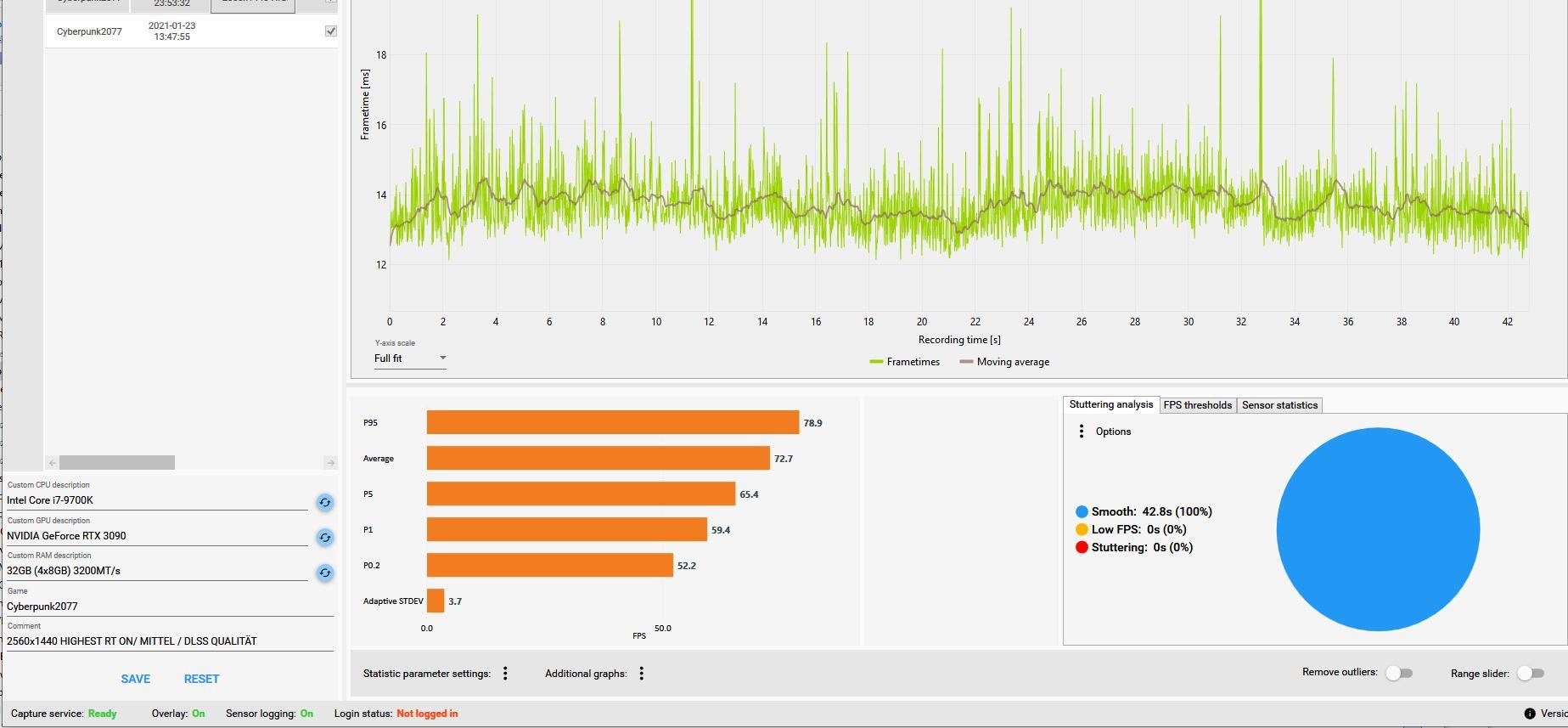Click the Custom CPU description field

pyautogui.click(x=157, y=500)
